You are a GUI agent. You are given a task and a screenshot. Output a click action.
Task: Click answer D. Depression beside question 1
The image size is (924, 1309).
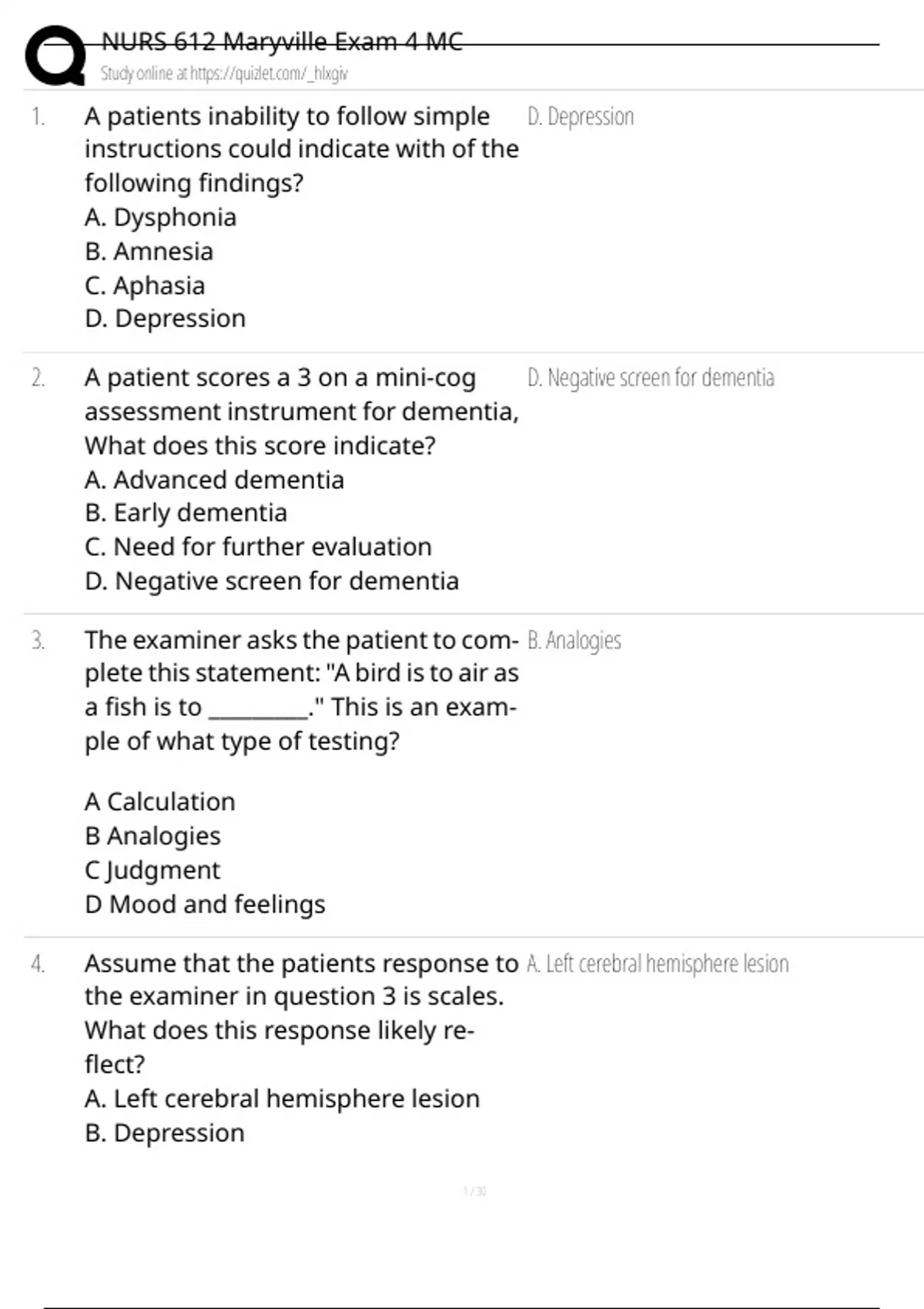click(581, 116)
